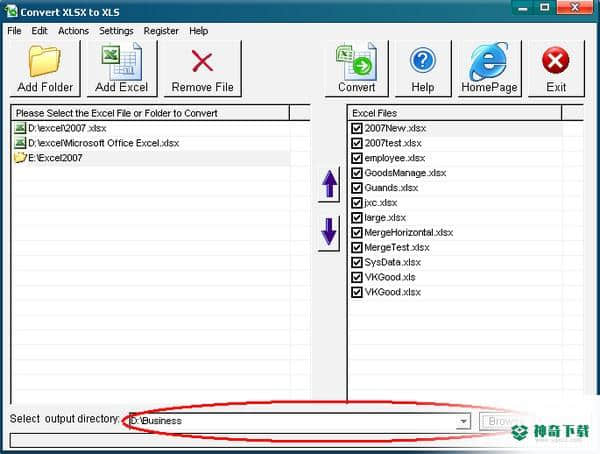Click inside the D:\Business output directory field

(x=293, y=421)
